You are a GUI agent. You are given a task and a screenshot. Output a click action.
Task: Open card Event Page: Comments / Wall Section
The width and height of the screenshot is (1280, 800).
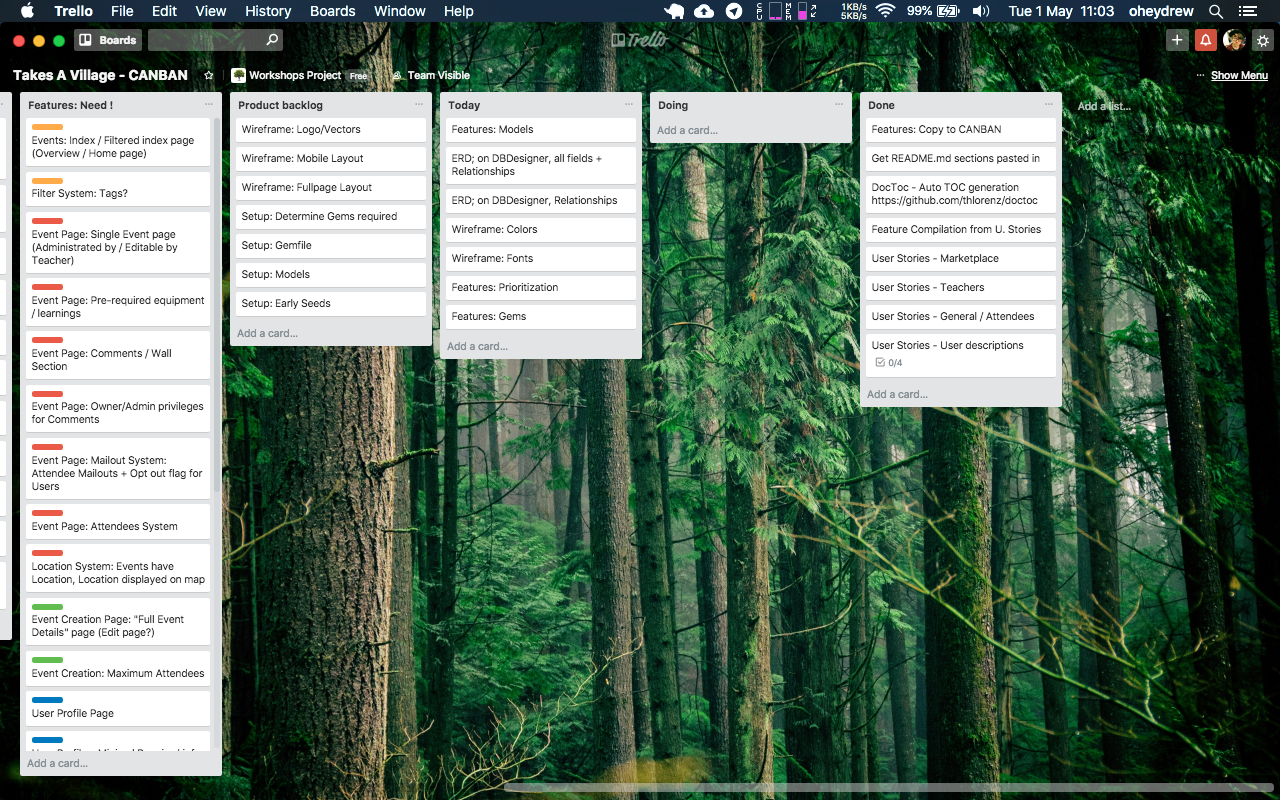coord(118,355)
